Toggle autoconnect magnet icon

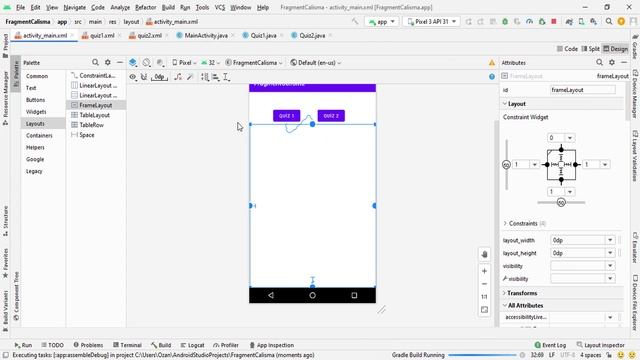click(144, 77)
